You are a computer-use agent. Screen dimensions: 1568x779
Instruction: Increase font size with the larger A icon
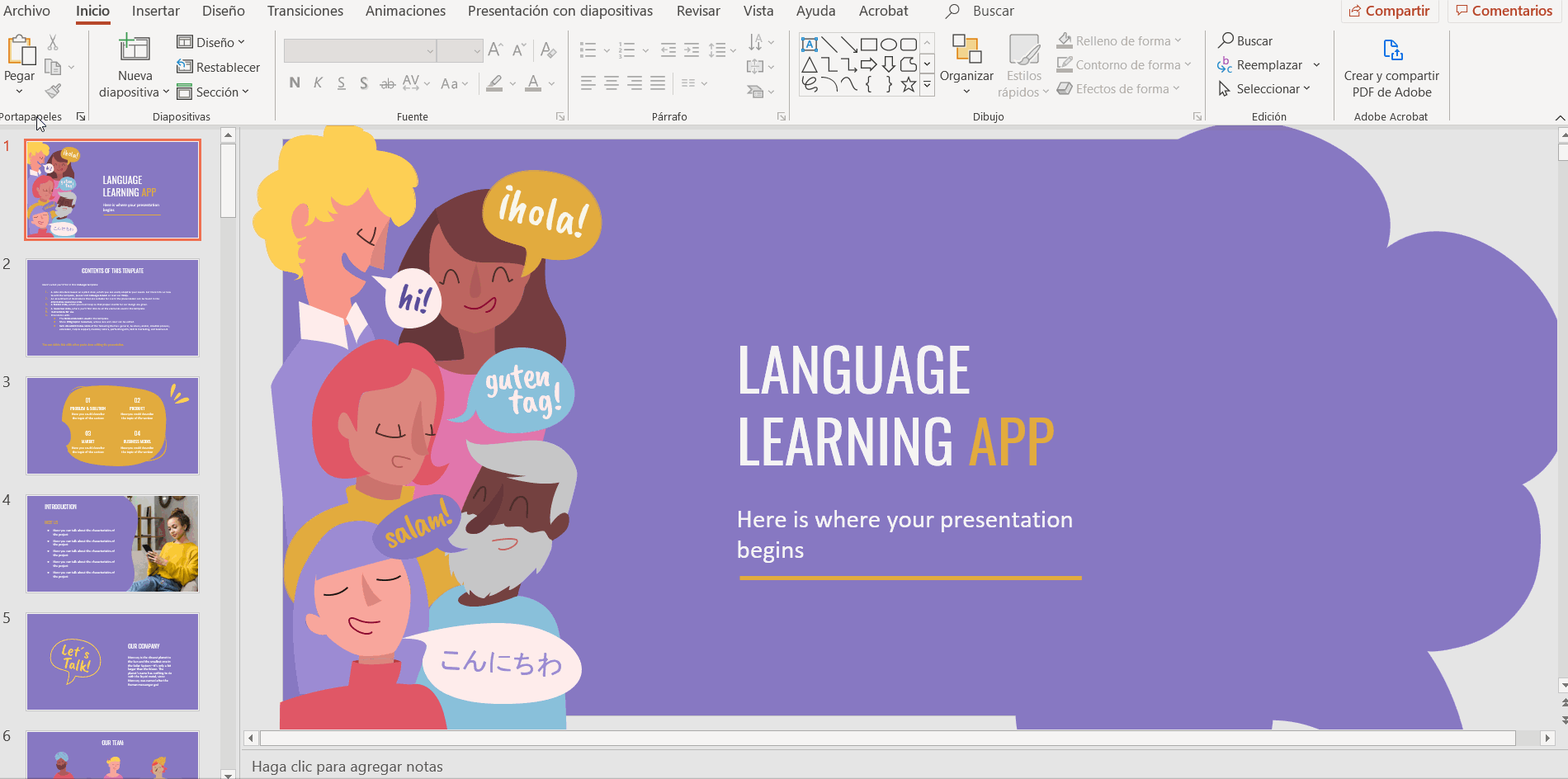point(495,50)
